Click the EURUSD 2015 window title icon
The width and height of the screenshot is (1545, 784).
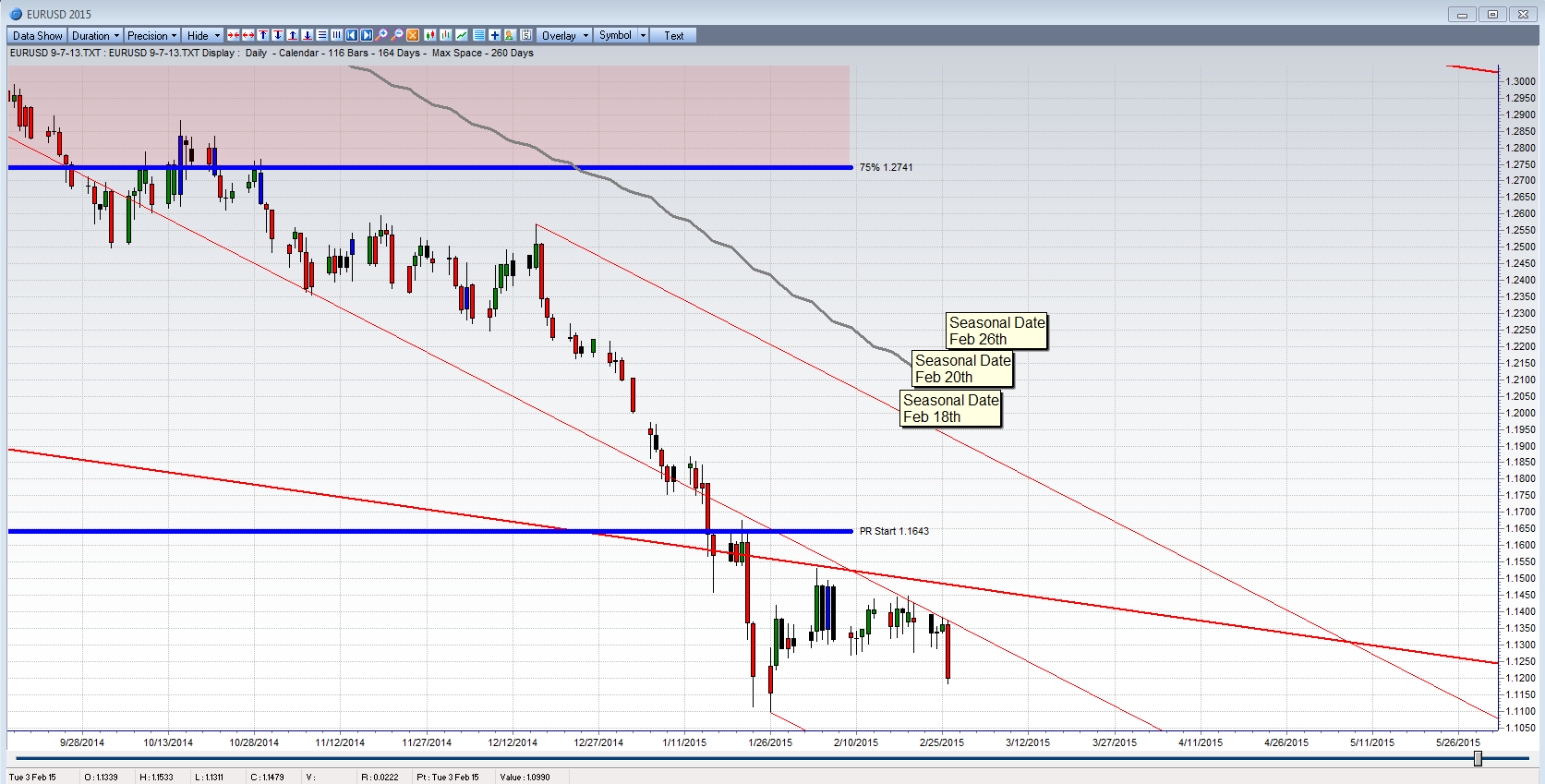click(16, 14)
